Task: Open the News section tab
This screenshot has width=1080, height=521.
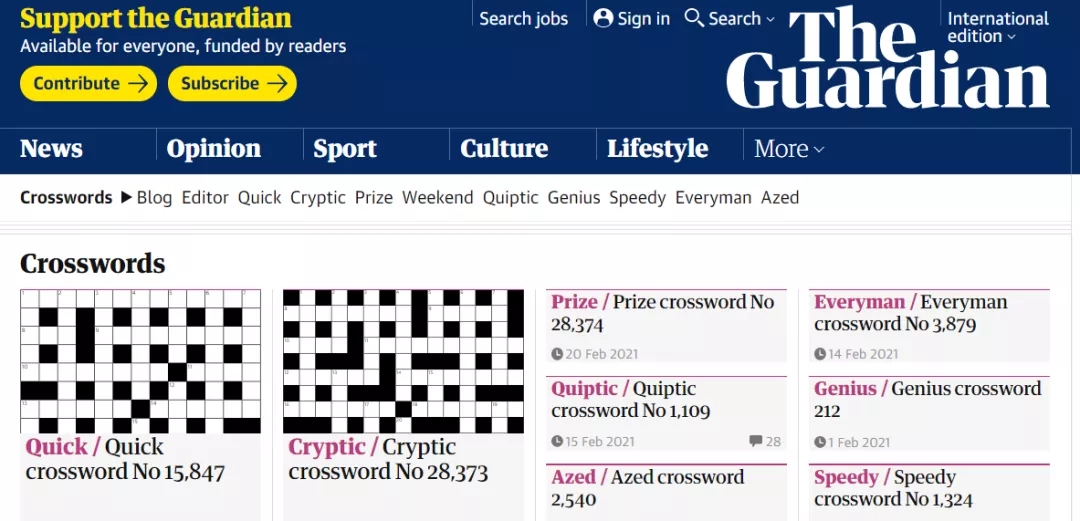Action: [x=51, y=149]
